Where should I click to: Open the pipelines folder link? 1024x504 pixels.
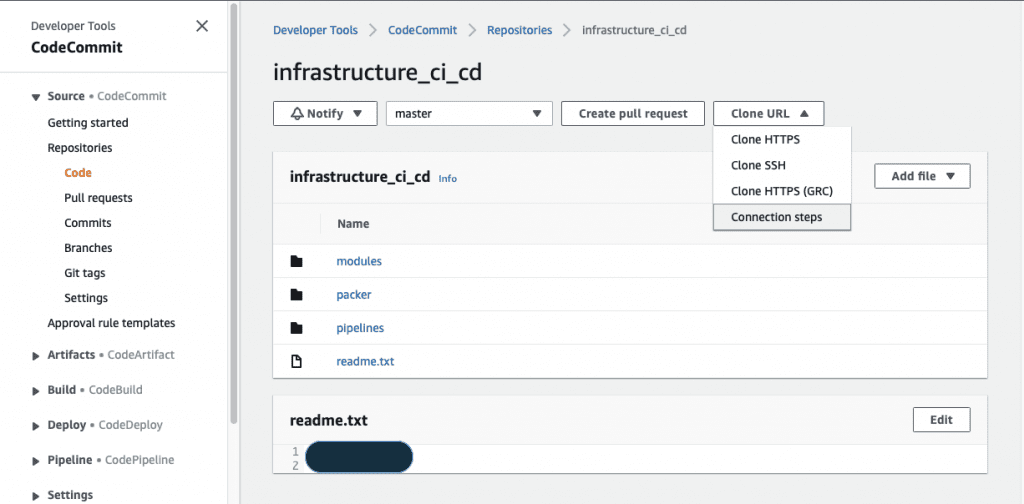360,328
